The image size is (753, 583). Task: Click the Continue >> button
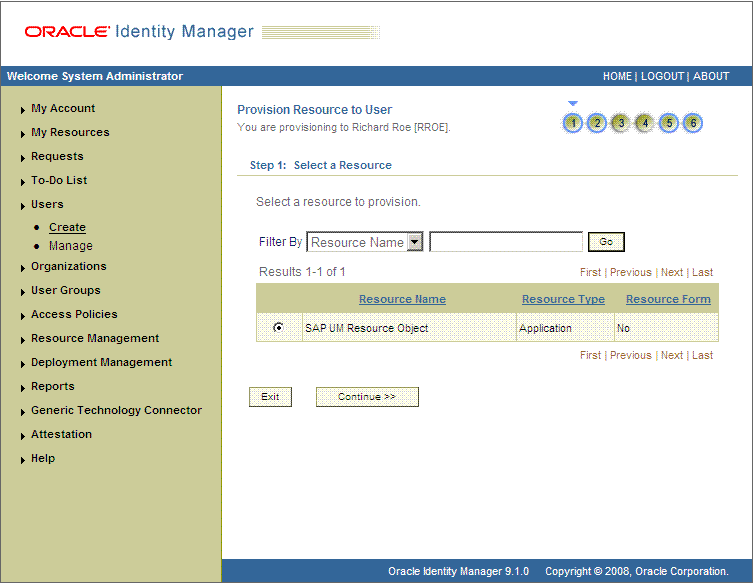(367, 397)
